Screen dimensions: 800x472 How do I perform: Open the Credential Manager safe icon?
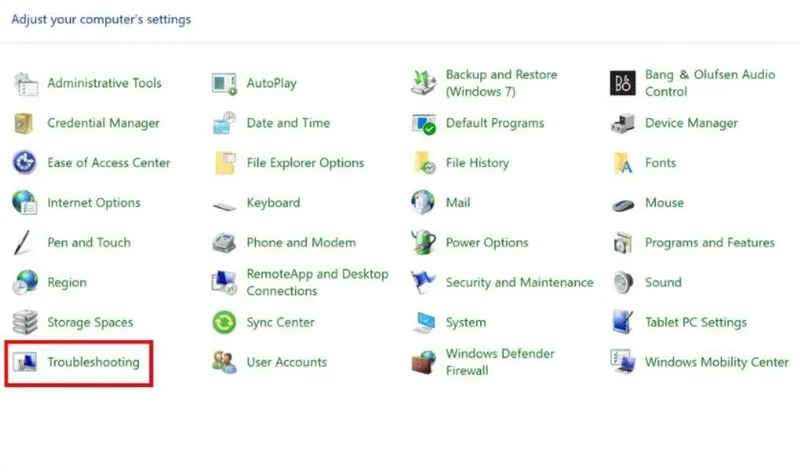24,123
